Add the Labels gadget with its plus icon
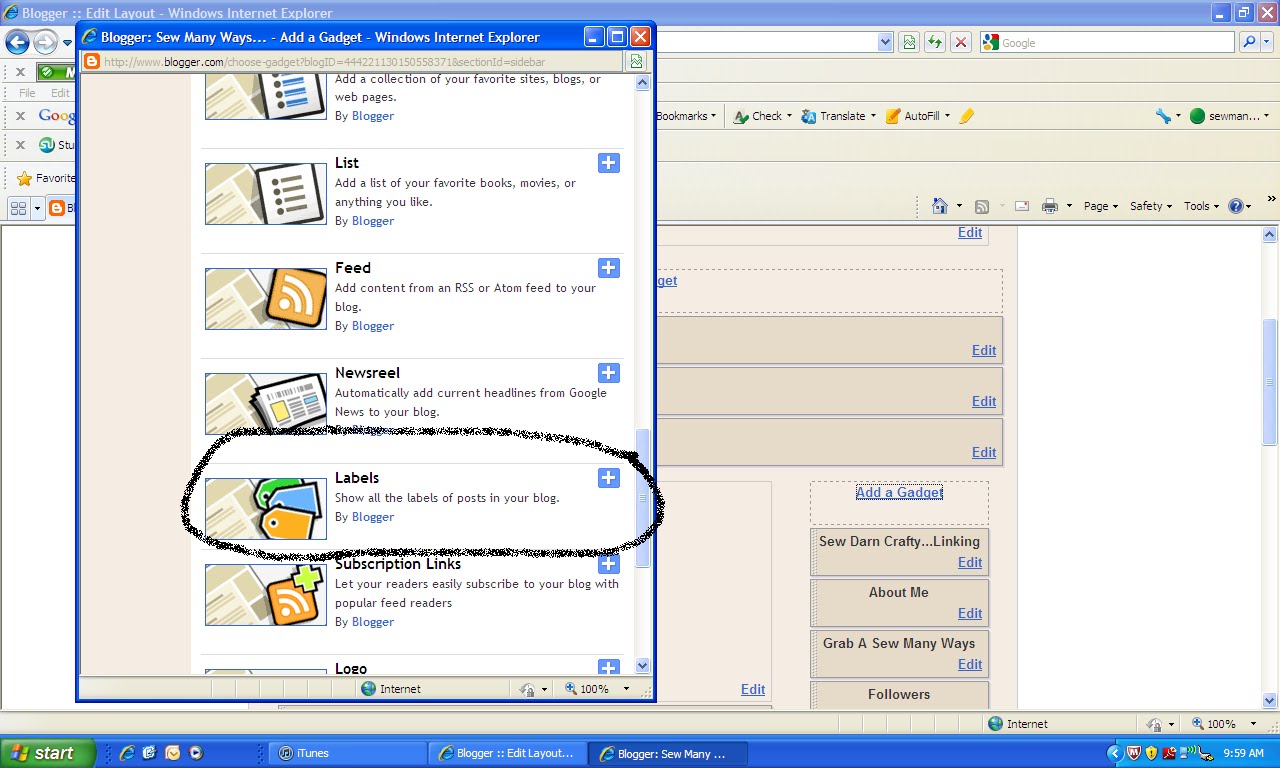This screenshot has width=1280, height=768. pyautogui.click(x=608, y=478)
